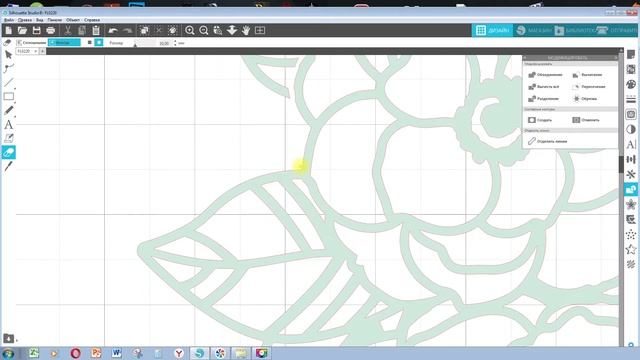640x360 pixels.
Task: Select the Edit Points tool
Action: click(x=9, y=68)
